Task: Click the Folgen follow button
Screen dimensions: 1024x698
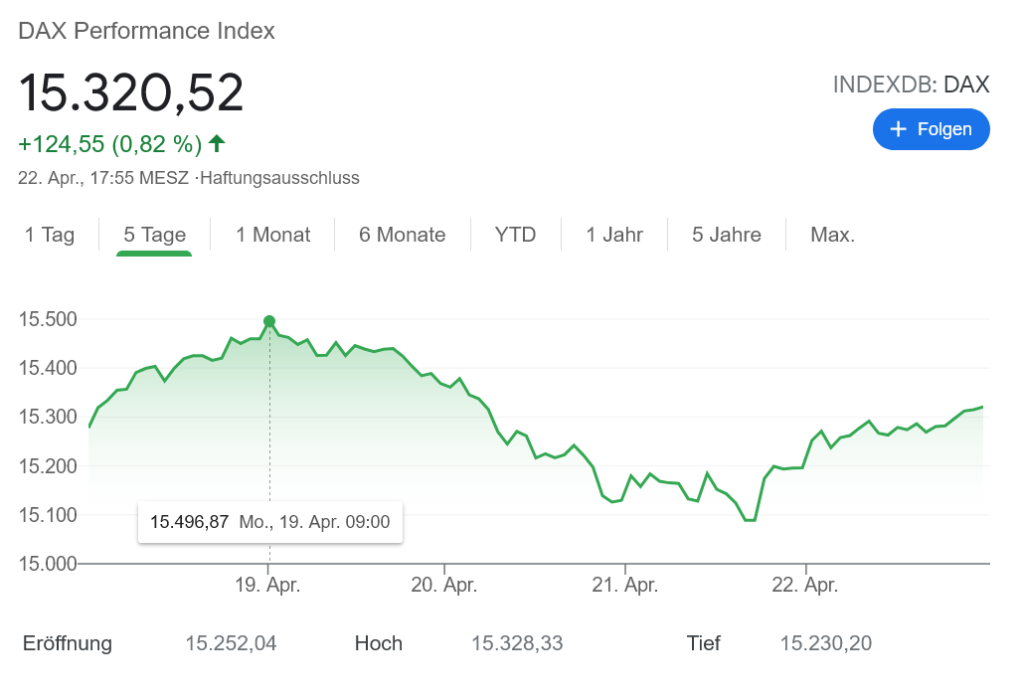Action: point(930,130)
